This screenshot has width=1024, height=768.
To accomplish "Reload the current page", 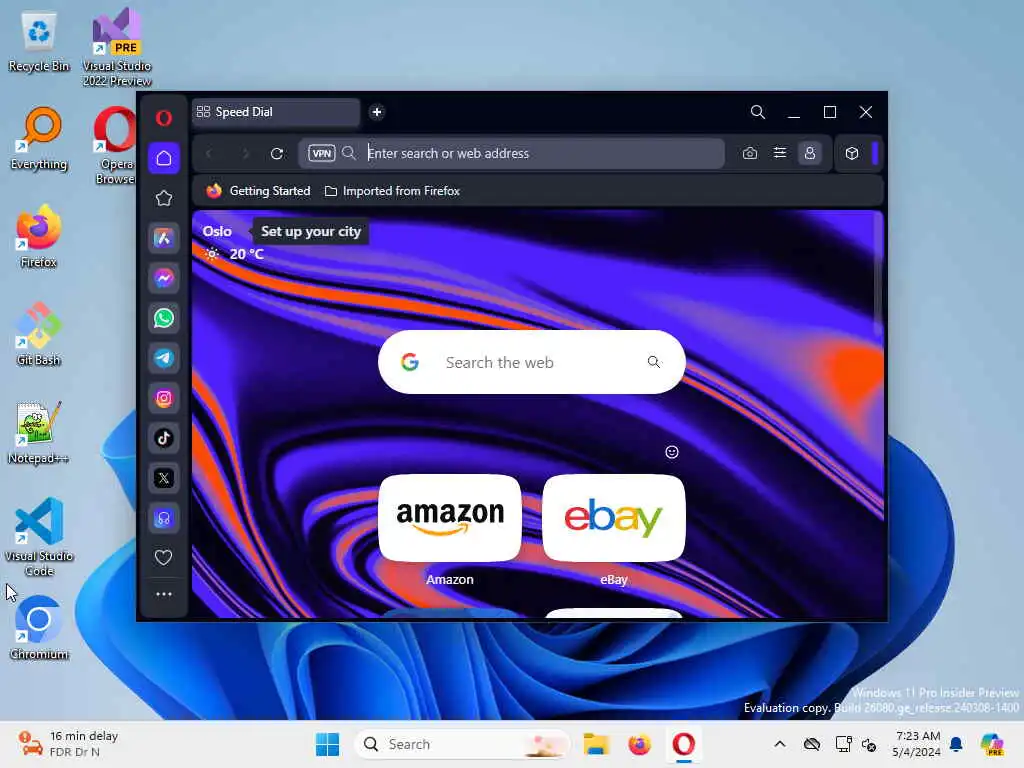I will [277, 153].
